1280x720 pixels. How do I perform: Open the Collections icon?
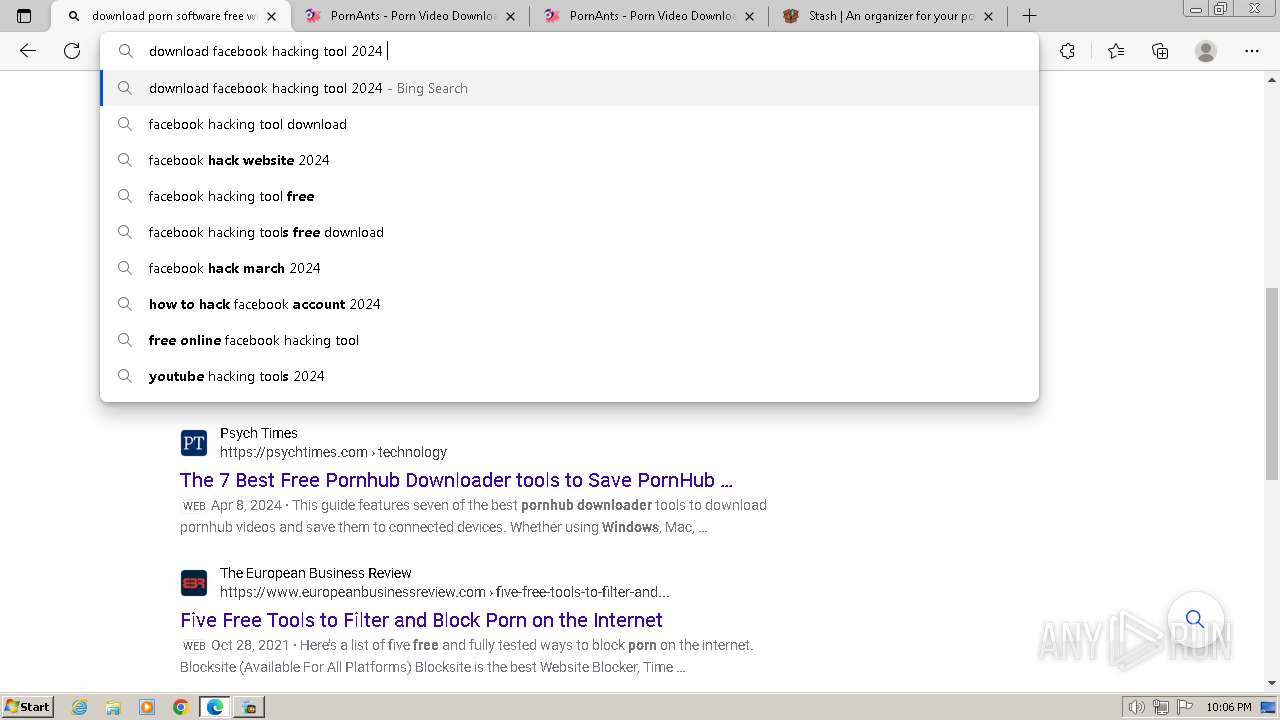(x=1160, y=51)
